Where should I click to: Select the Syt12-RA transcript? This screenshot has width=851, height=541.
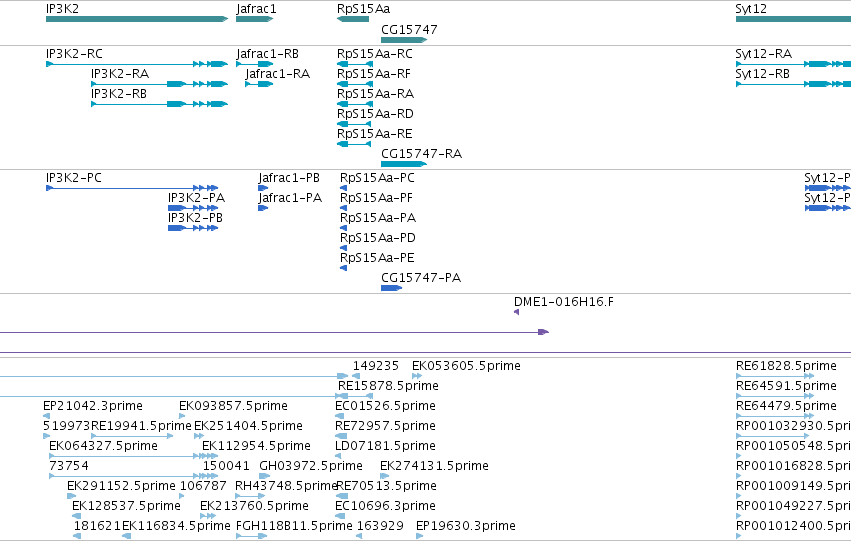[793, 64]
